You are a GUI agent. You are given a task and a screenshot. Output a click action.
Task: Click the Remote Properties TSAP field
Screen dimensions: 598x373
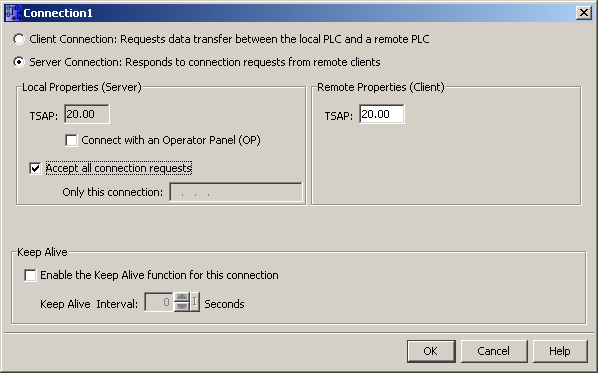click(x=381, y=114)
